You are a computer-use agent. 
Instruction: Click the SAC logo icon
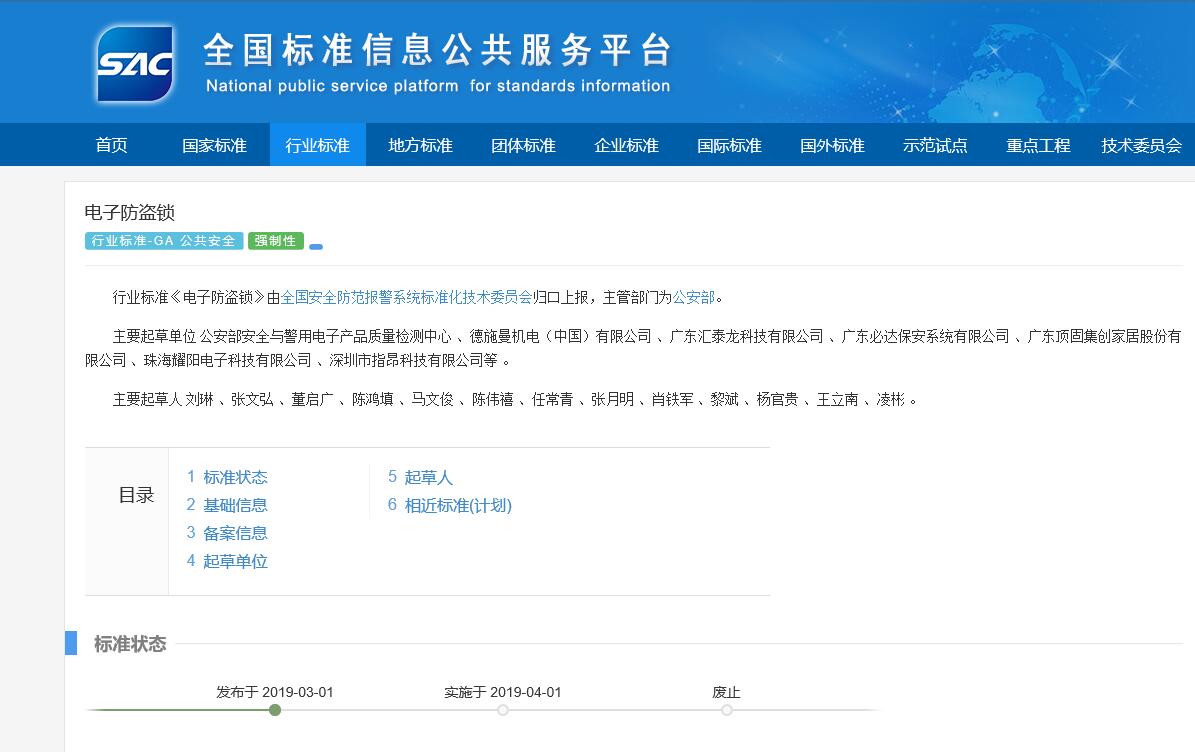point(135,63)
